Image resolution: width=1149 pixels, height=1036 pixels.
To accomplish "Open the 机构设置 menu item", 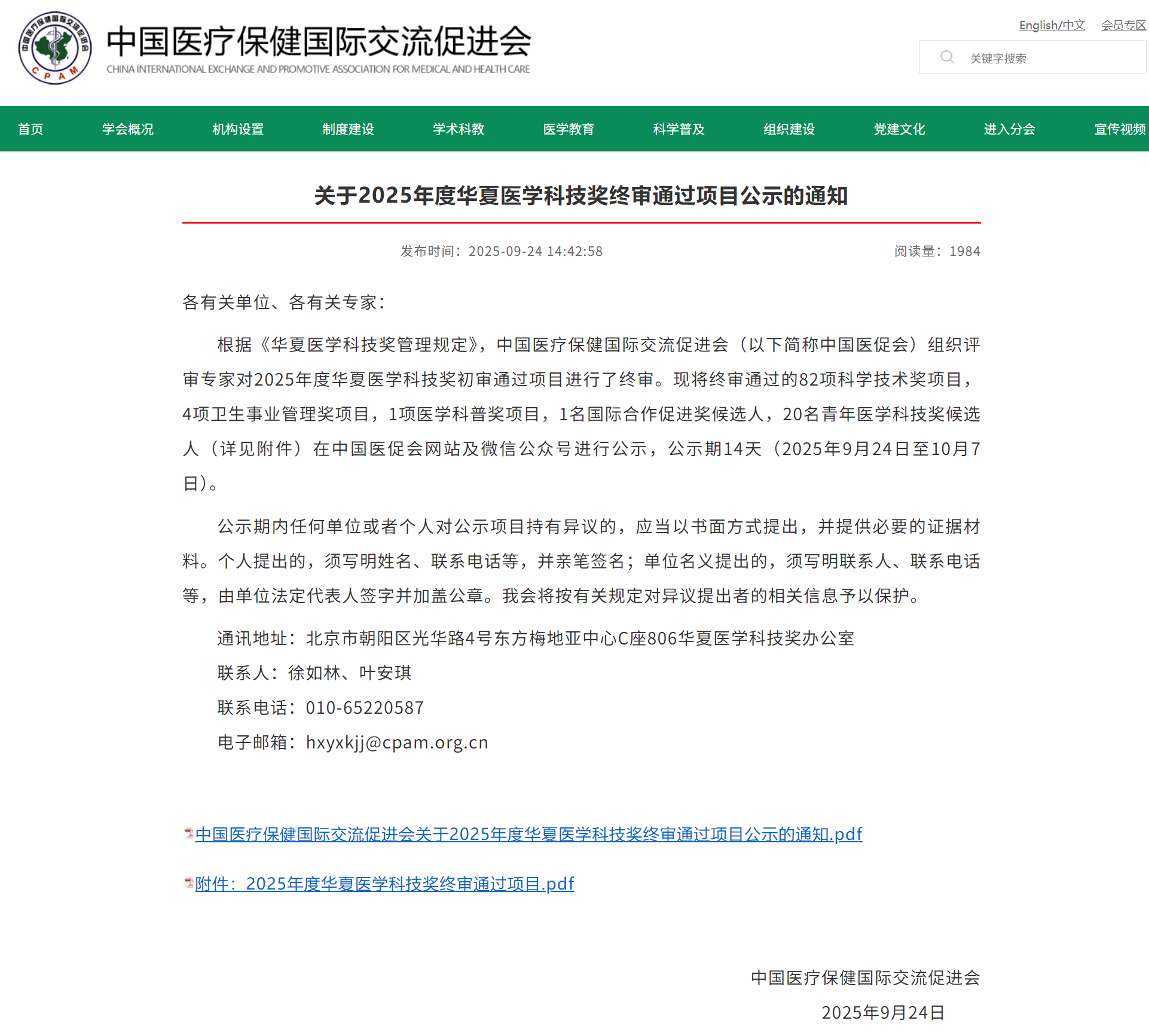I will 238,129.
